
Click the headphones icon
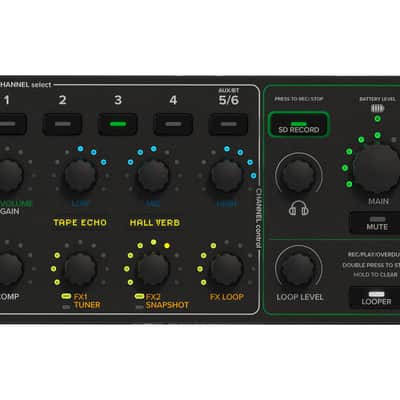[x=299, y=208]
